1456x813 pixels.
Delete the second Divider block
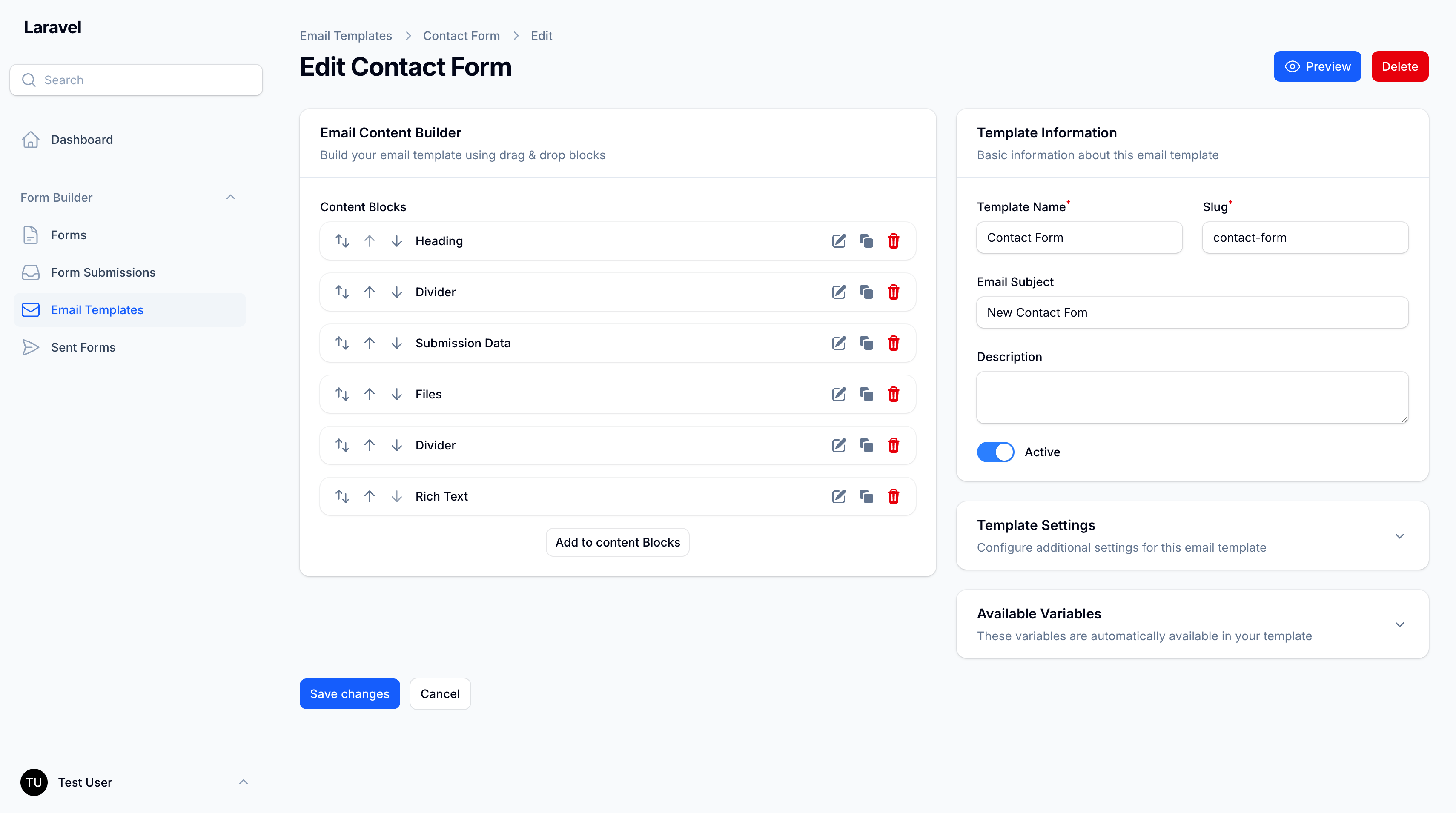point(894,445)
